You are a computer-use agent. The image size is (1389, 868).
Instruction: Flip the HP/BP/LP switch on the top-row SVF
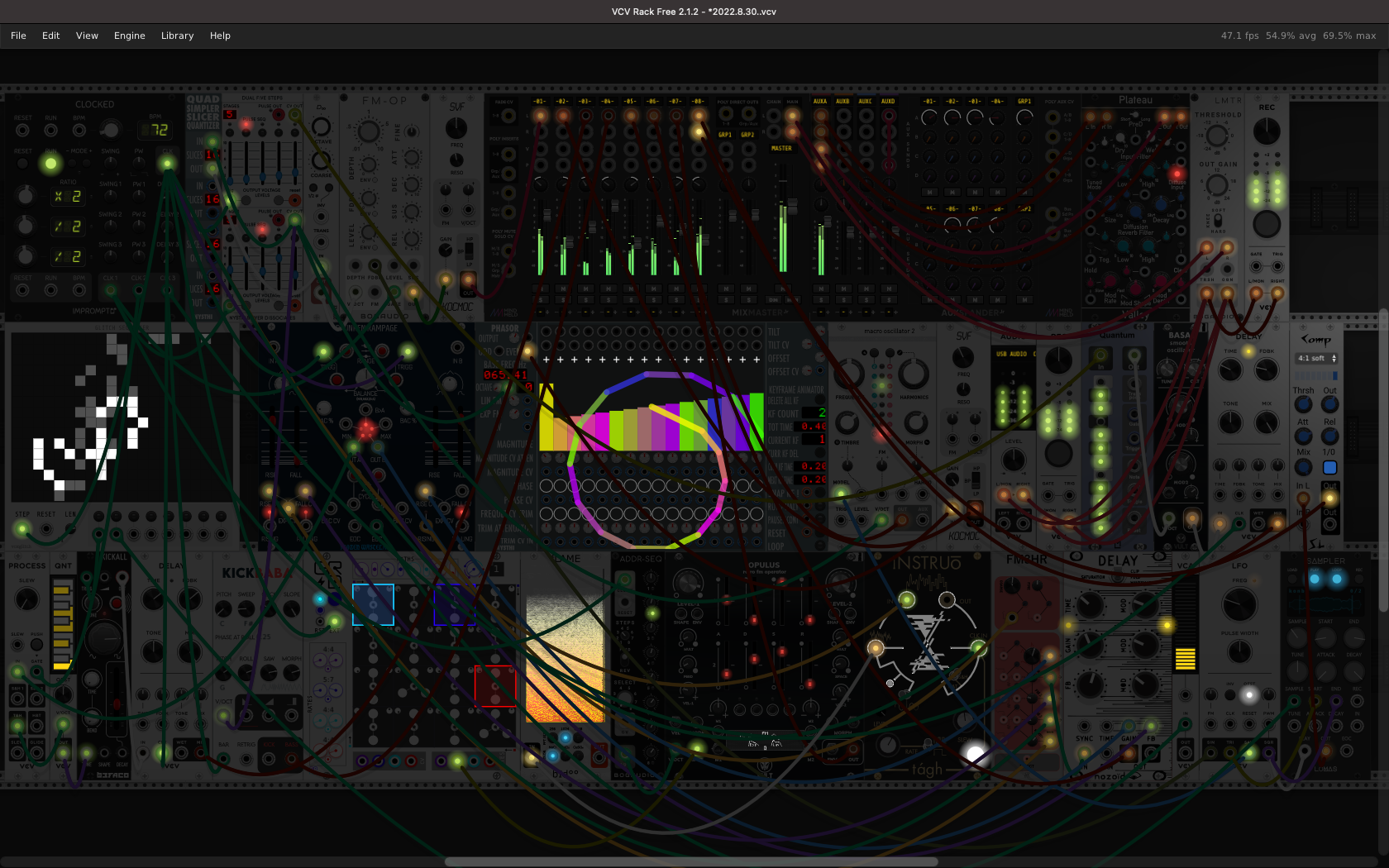pos(469,250)
